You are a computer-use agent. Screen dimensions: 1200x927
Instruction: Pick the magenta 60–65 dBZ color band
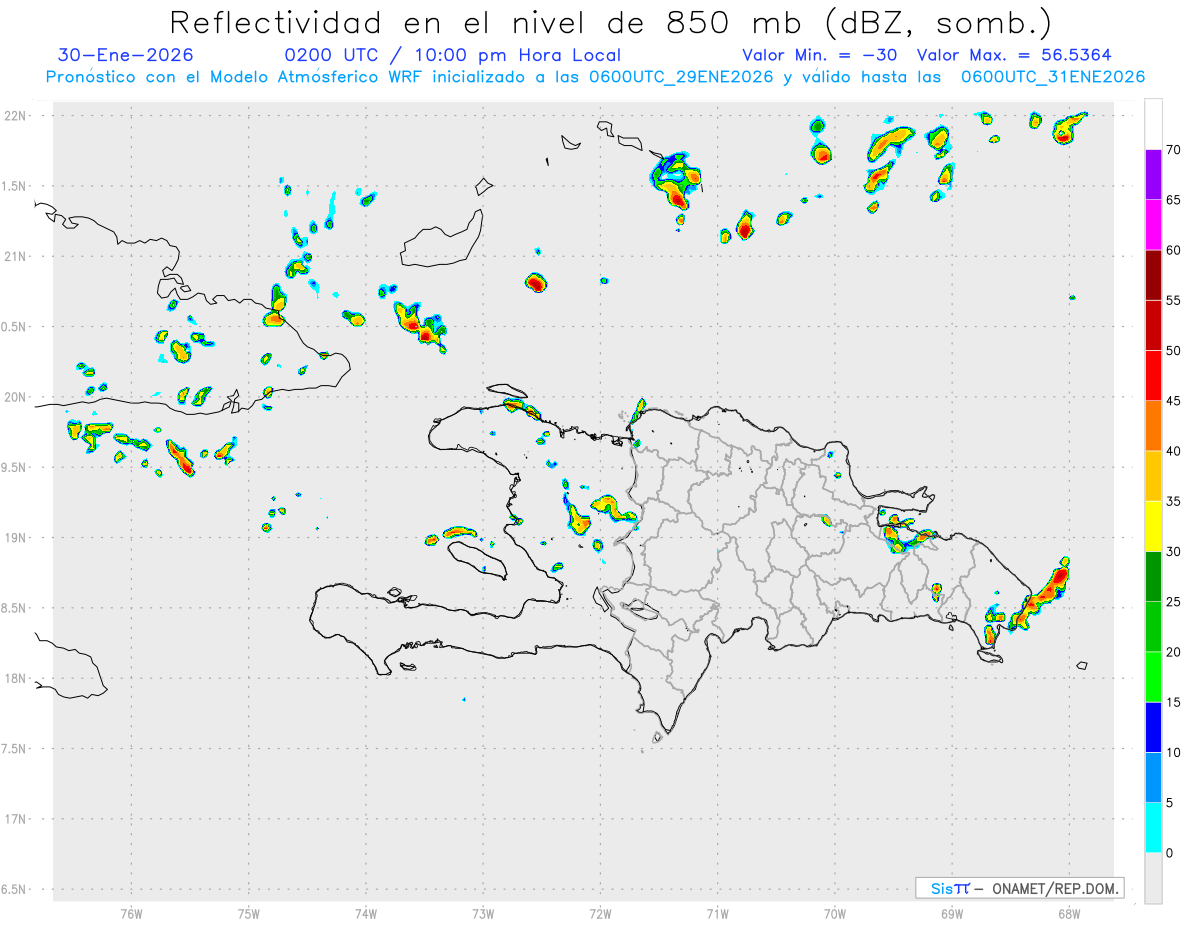click(x=1154, y=225)
